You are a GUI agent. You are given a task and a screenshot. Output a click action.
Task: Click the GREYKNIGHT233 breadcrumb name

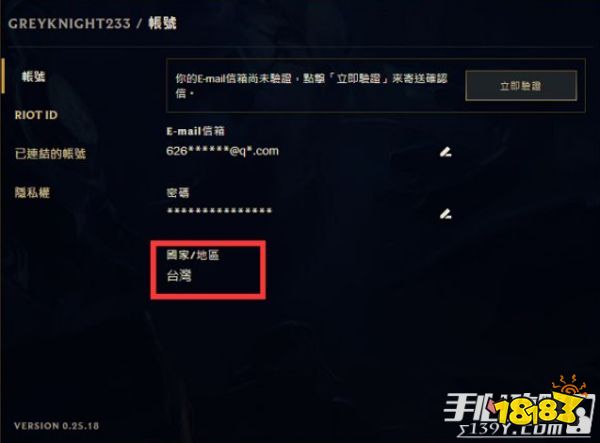tap(69, 24)
